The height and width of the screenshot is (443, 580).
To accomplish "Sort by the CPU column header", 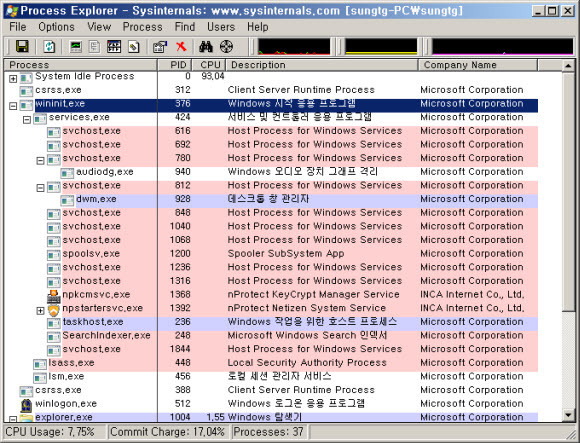I will tap(209, 65).
